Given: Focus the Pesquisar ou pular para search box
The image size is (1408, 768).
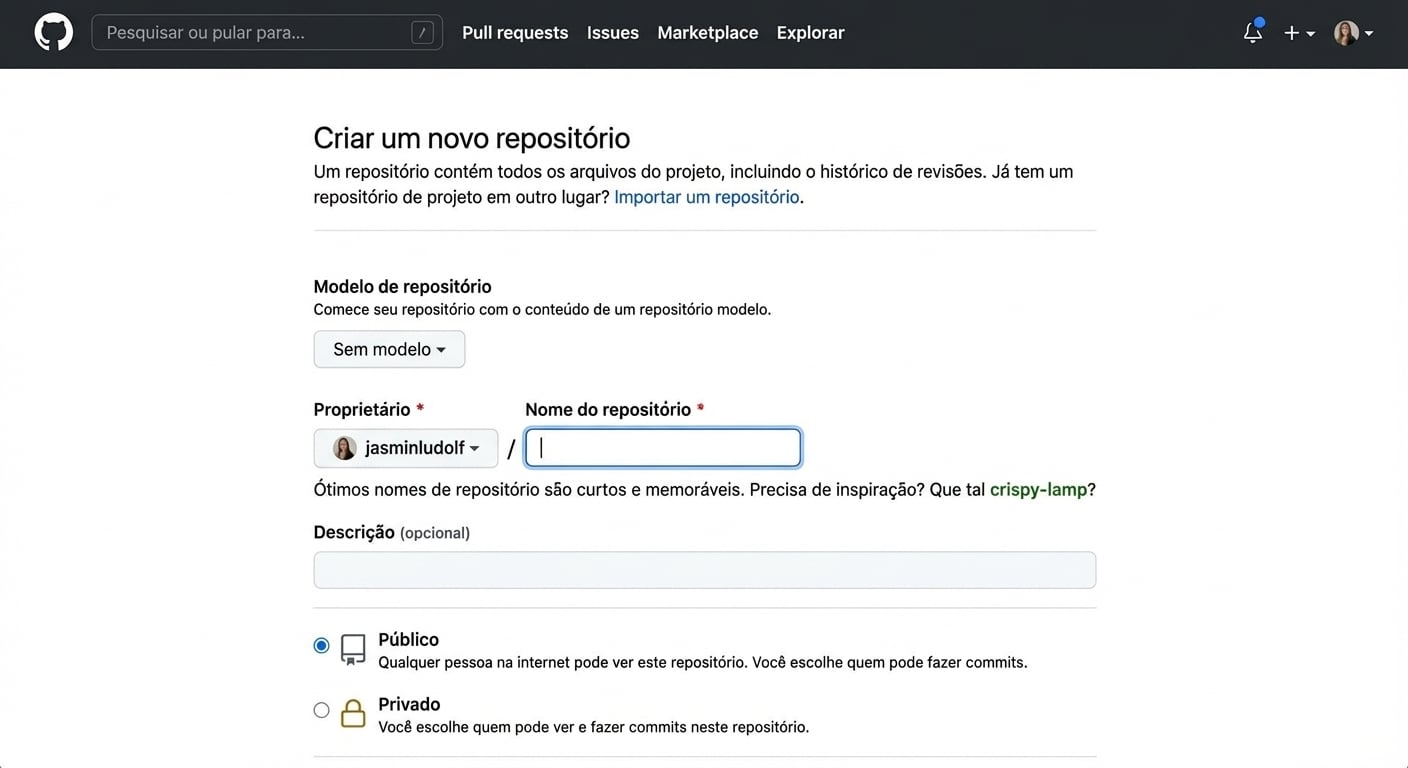Looking at the screenshot, I should pos(267,33).
